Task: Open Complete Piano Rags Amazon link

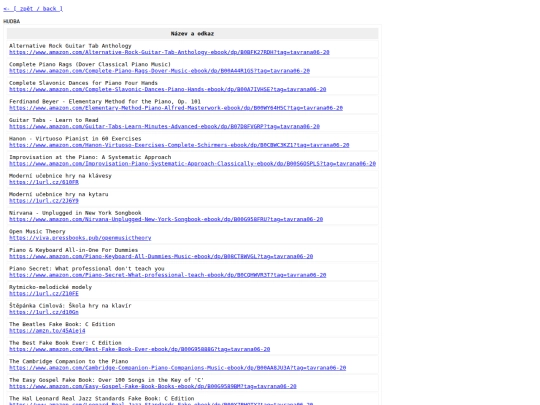Action: (159, 71)
